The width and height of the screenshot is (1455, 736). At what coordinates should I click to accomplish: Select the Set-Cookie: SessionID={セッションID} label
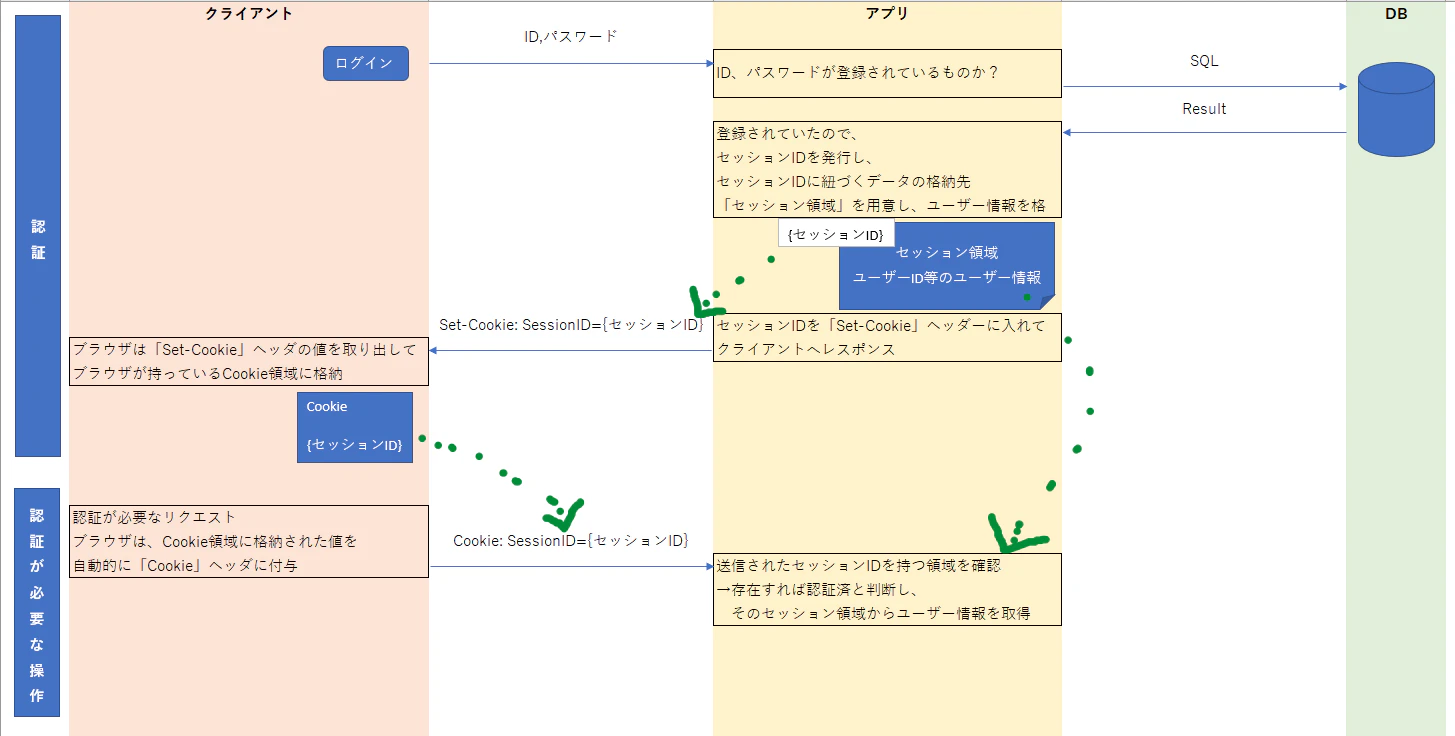pyautogui.click(x=572, y=325)
